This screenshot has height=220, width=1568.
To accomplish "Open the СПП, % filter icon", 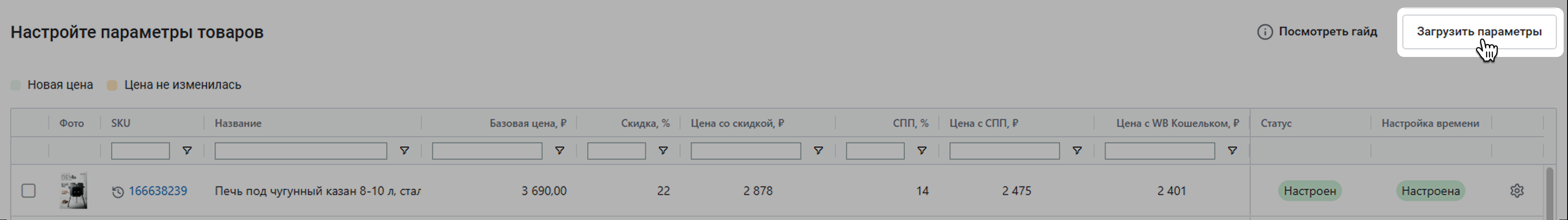I will coord(922,151).
